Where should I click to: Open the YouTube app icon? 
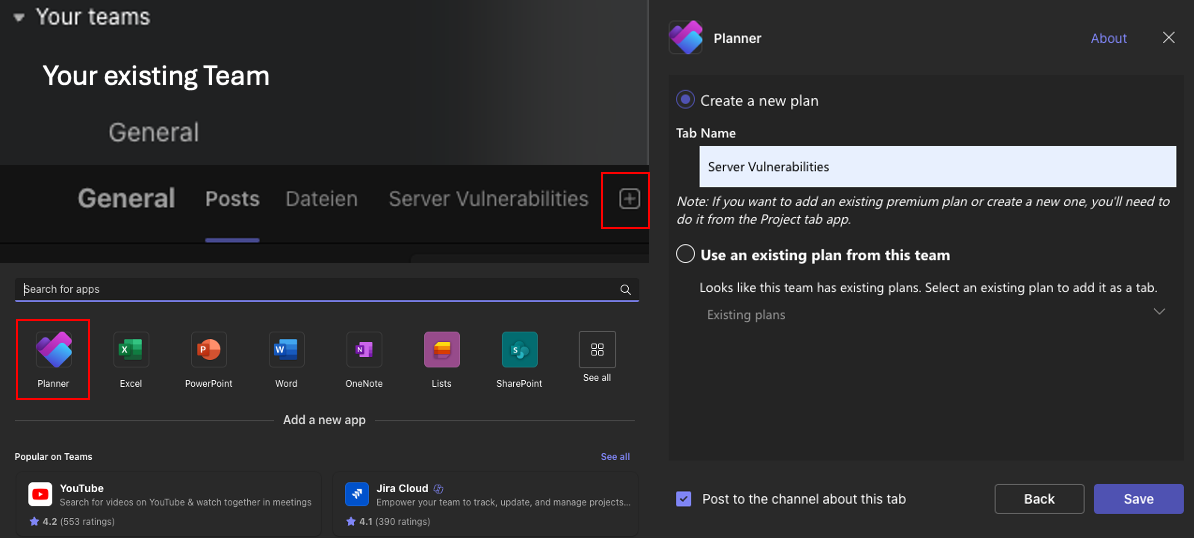click(40, 494)
